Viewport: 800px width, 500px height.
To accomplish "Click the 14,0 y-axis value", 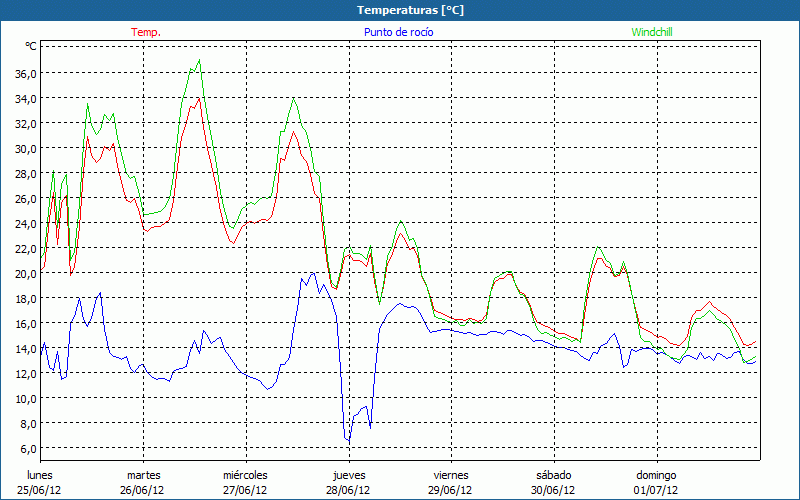I will (x=25, y=348).
